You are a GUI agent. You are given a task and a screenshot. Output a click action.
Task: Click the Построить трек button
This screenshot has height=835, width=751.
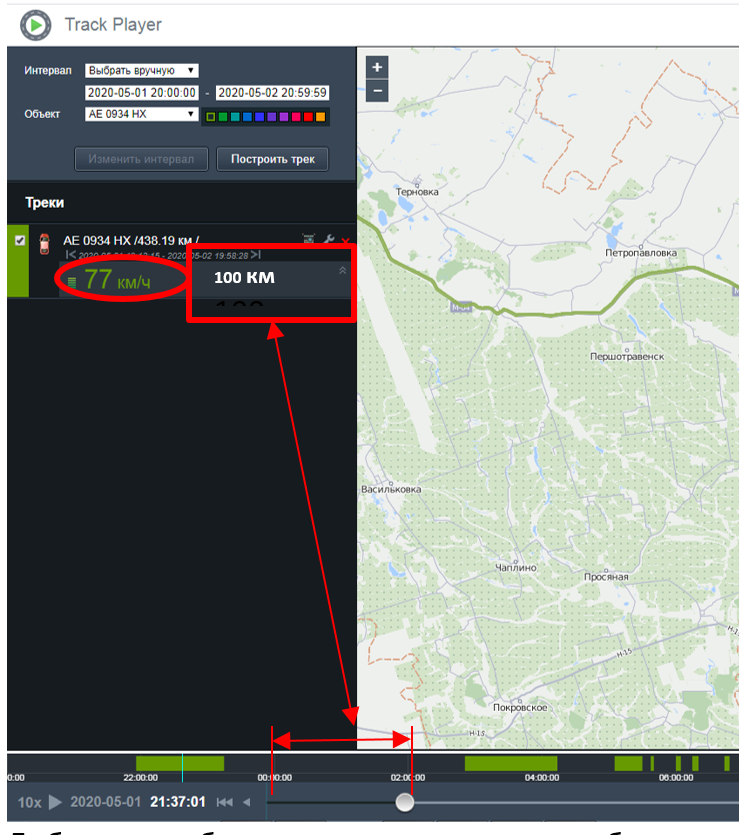(x=272, y=159)
